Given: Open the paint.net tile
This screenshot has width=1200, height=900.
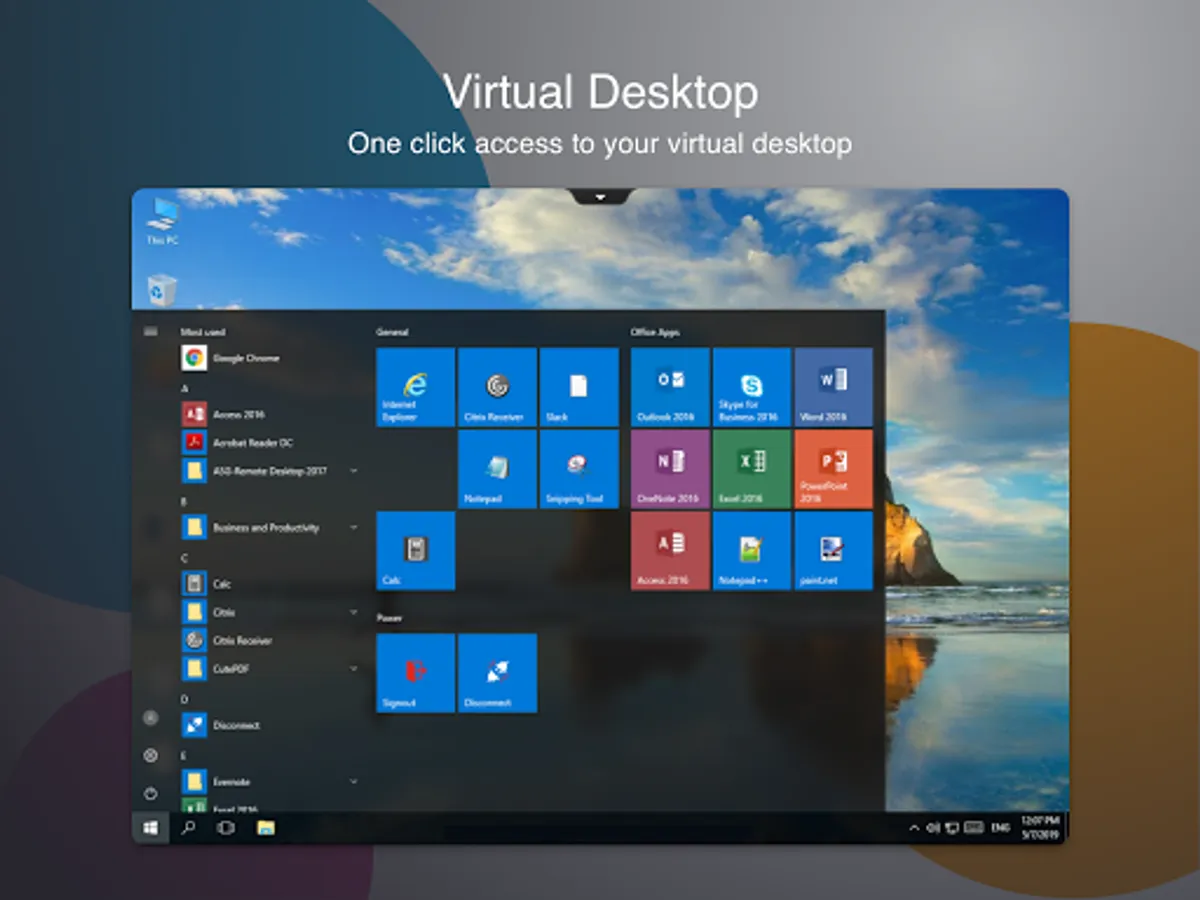Looking at the screenshot, I should 834,551.
